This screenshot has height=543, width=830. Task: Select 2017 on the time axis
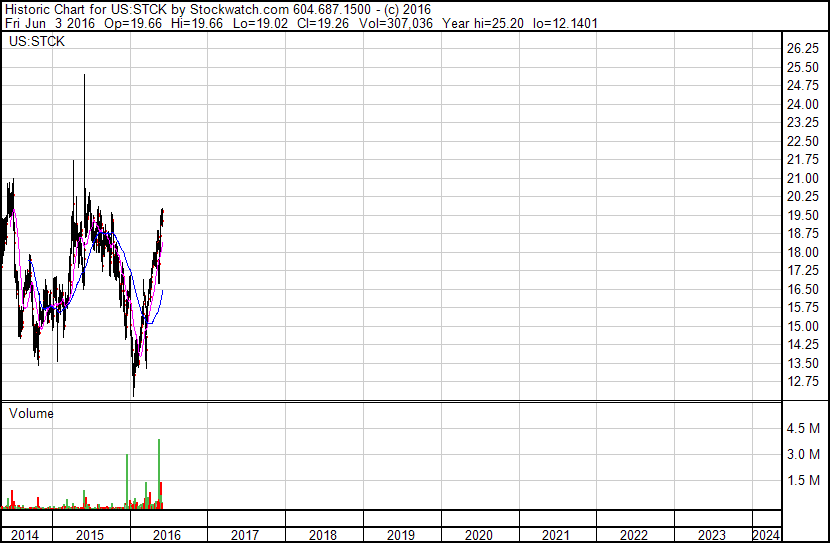[x=245, y=535]
